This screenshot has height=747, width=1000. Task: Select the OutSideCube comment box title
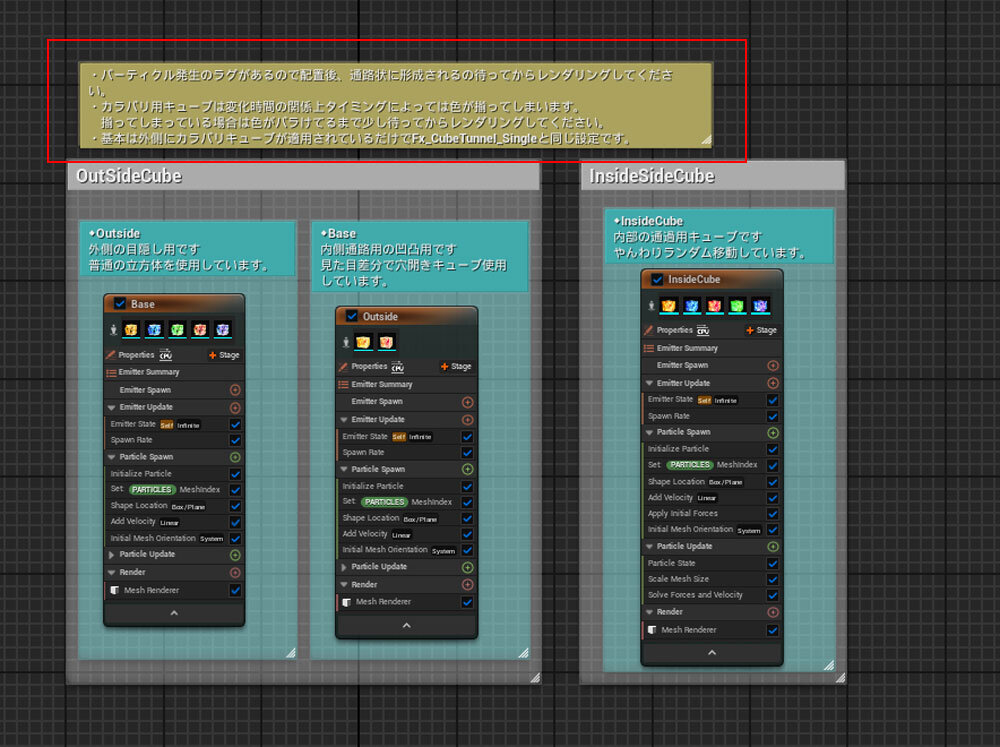tap(130, 176)
